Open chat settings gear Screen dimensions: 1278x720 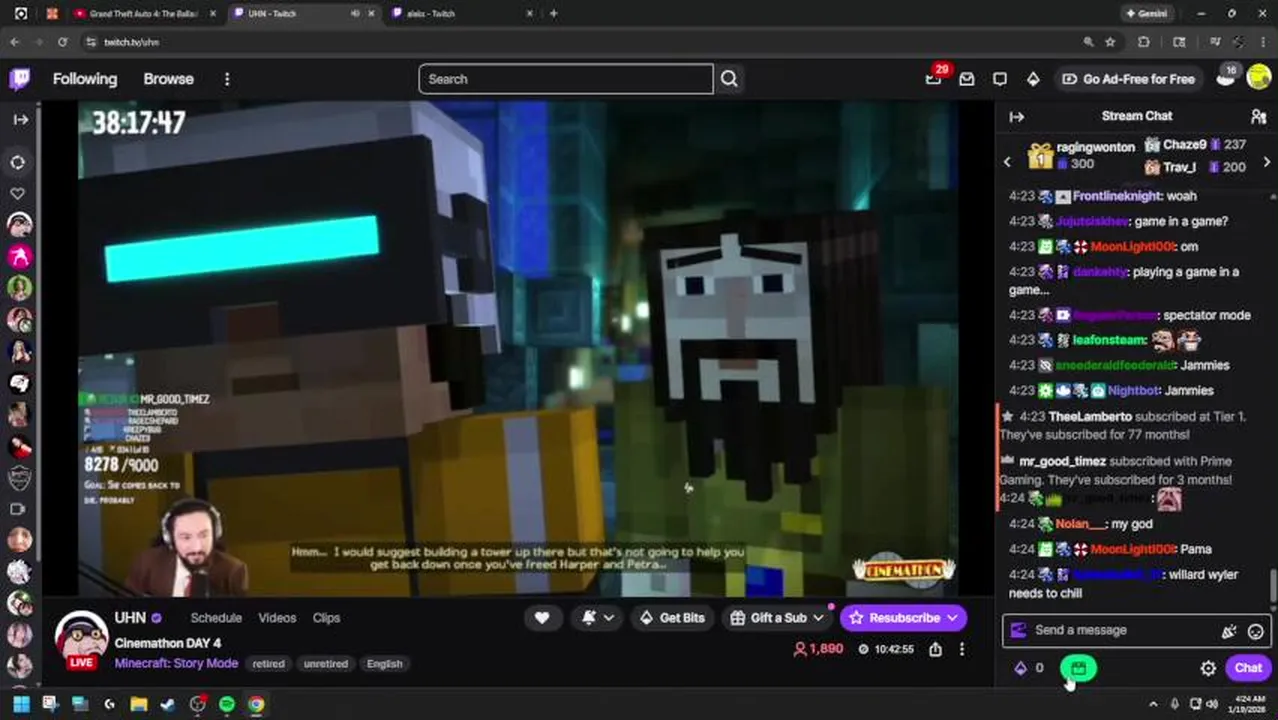1208,668
